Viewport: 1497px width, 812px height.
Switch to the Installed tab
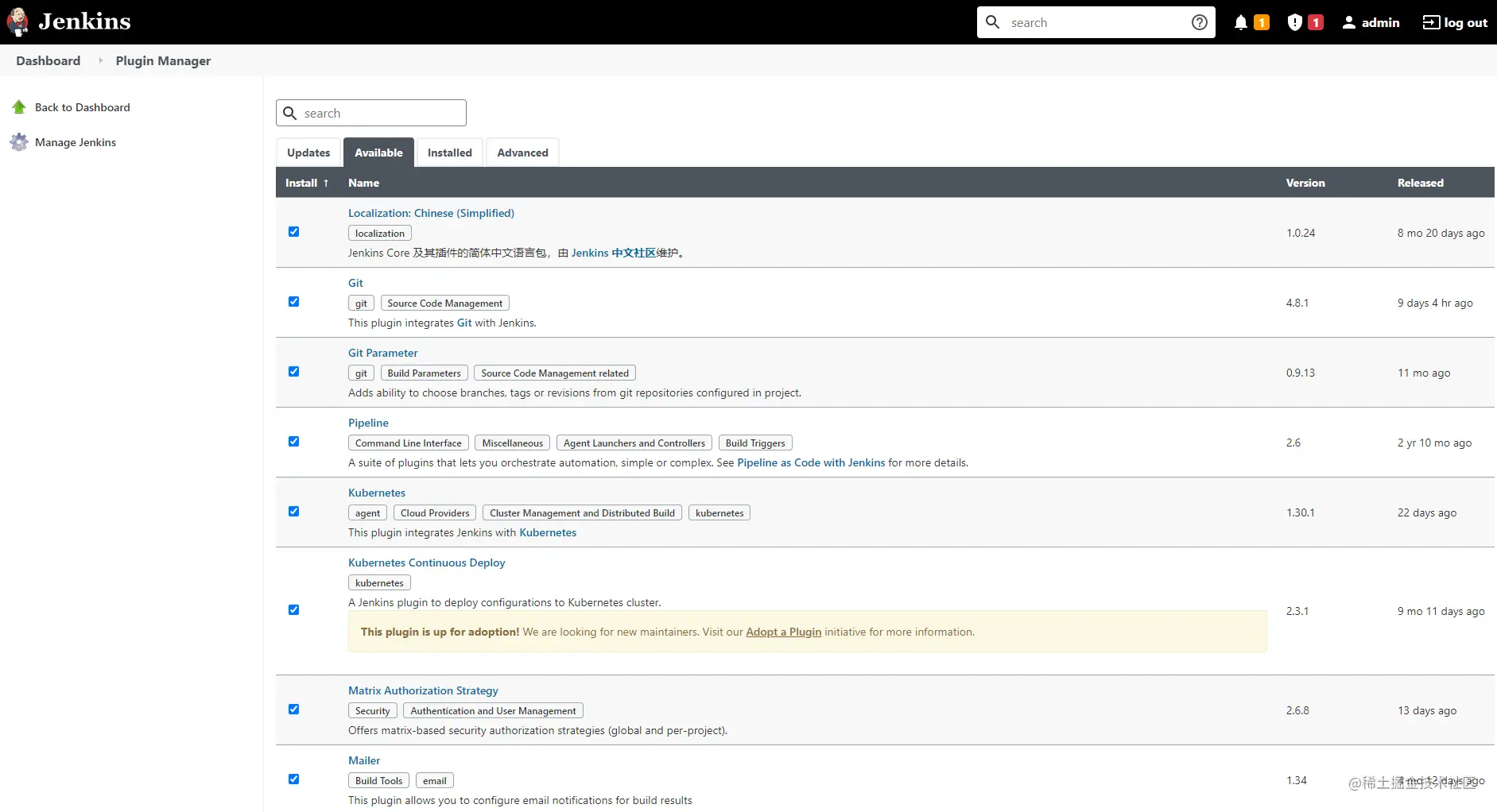[x=449, y=153]
